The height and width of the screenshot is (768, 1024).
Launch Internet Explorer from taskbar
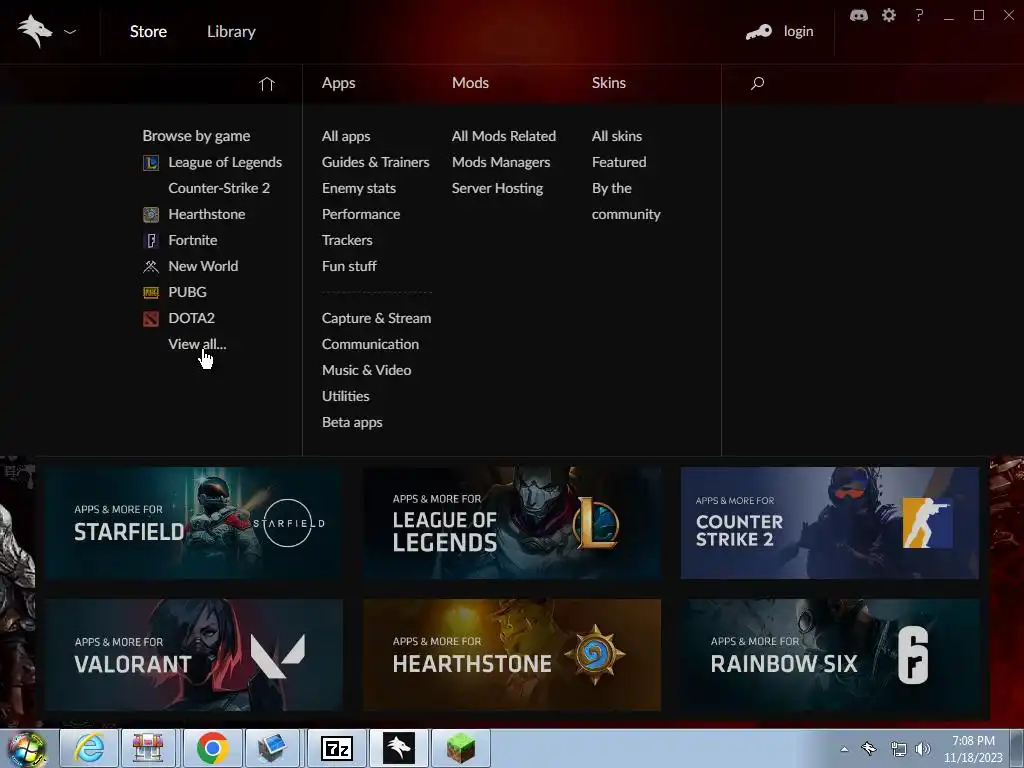[x=89, y=748]
